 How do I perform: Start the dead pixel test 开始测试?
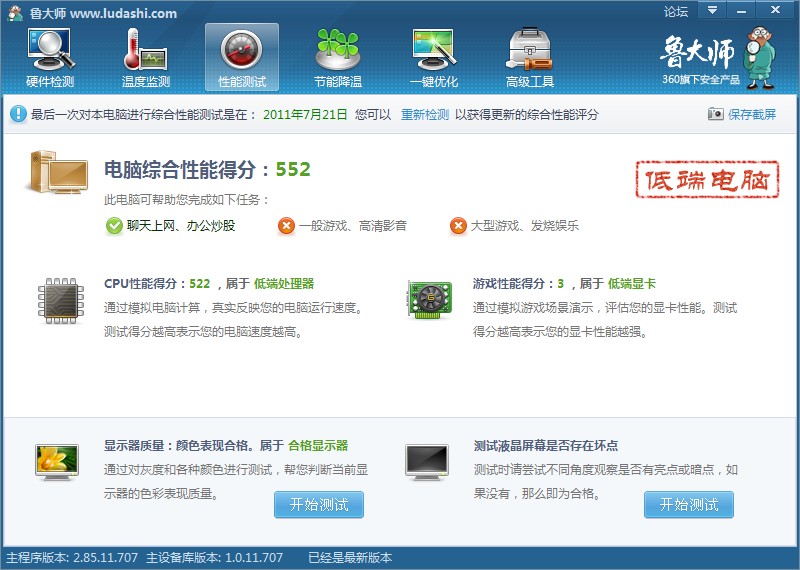689,505
